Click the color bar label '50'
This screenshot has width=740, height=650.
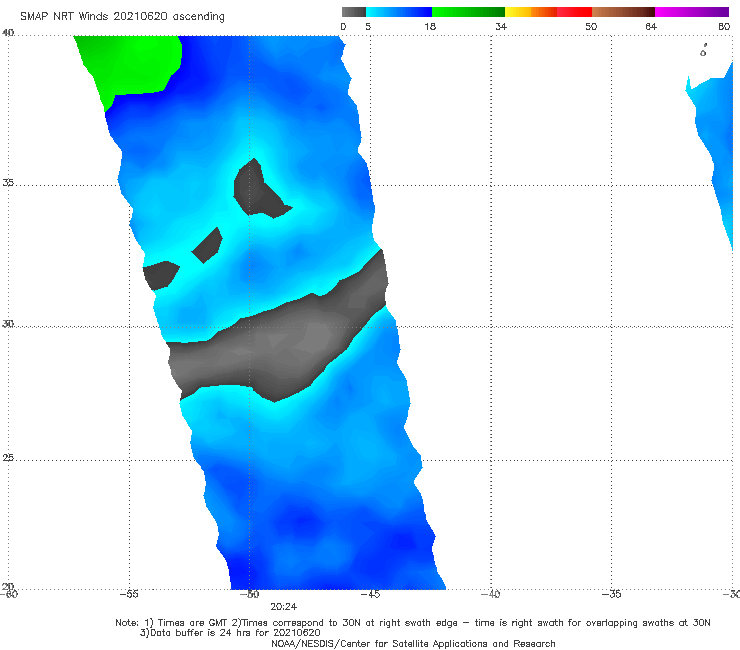tap(591, 26)
